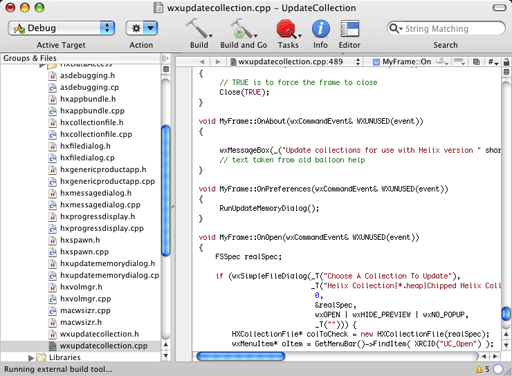Click the build progress spinner in status bar
The width and height of the screenshot is (512, 376).
(498, 369)
